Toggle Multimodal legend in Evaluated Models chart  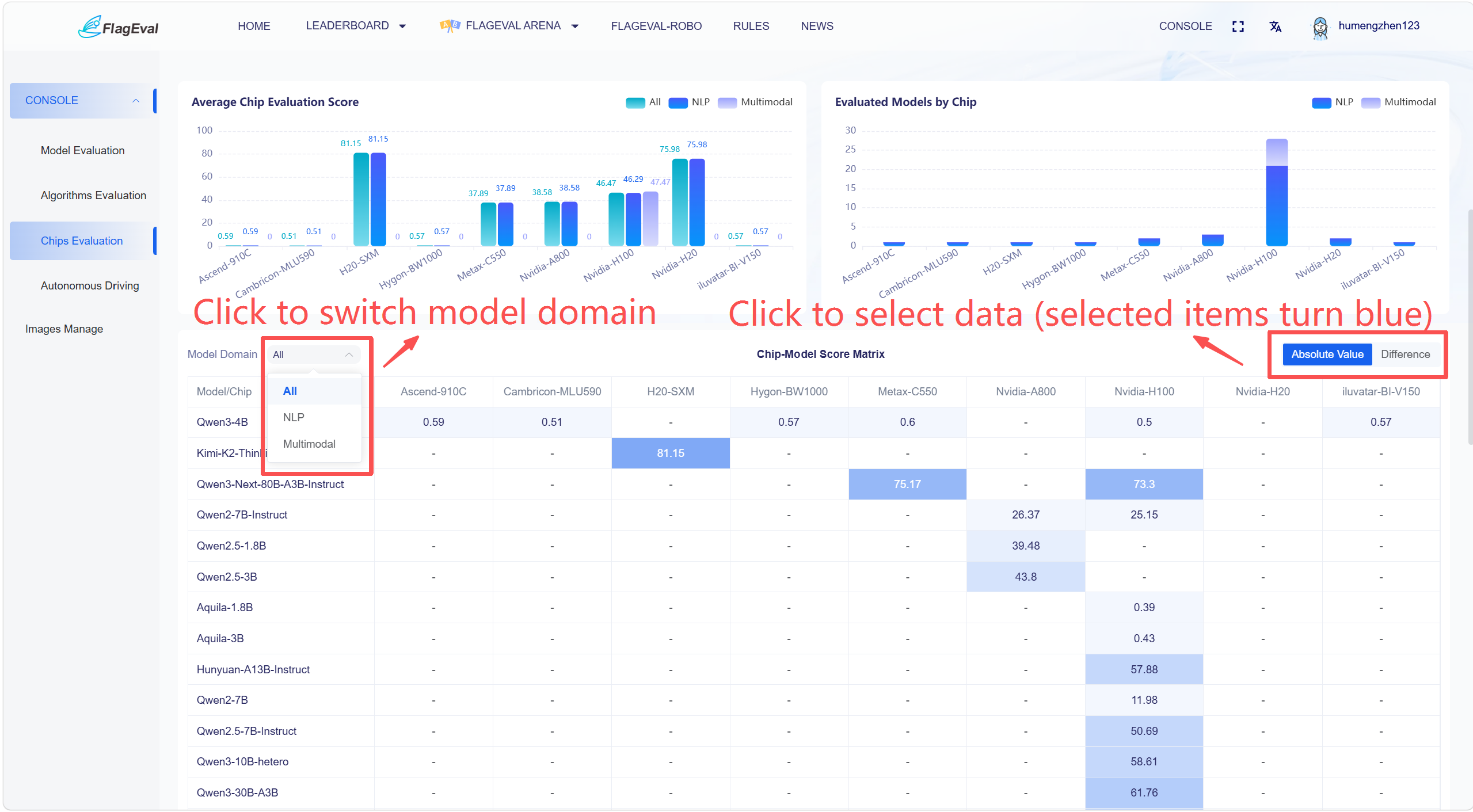point(1399,102)
